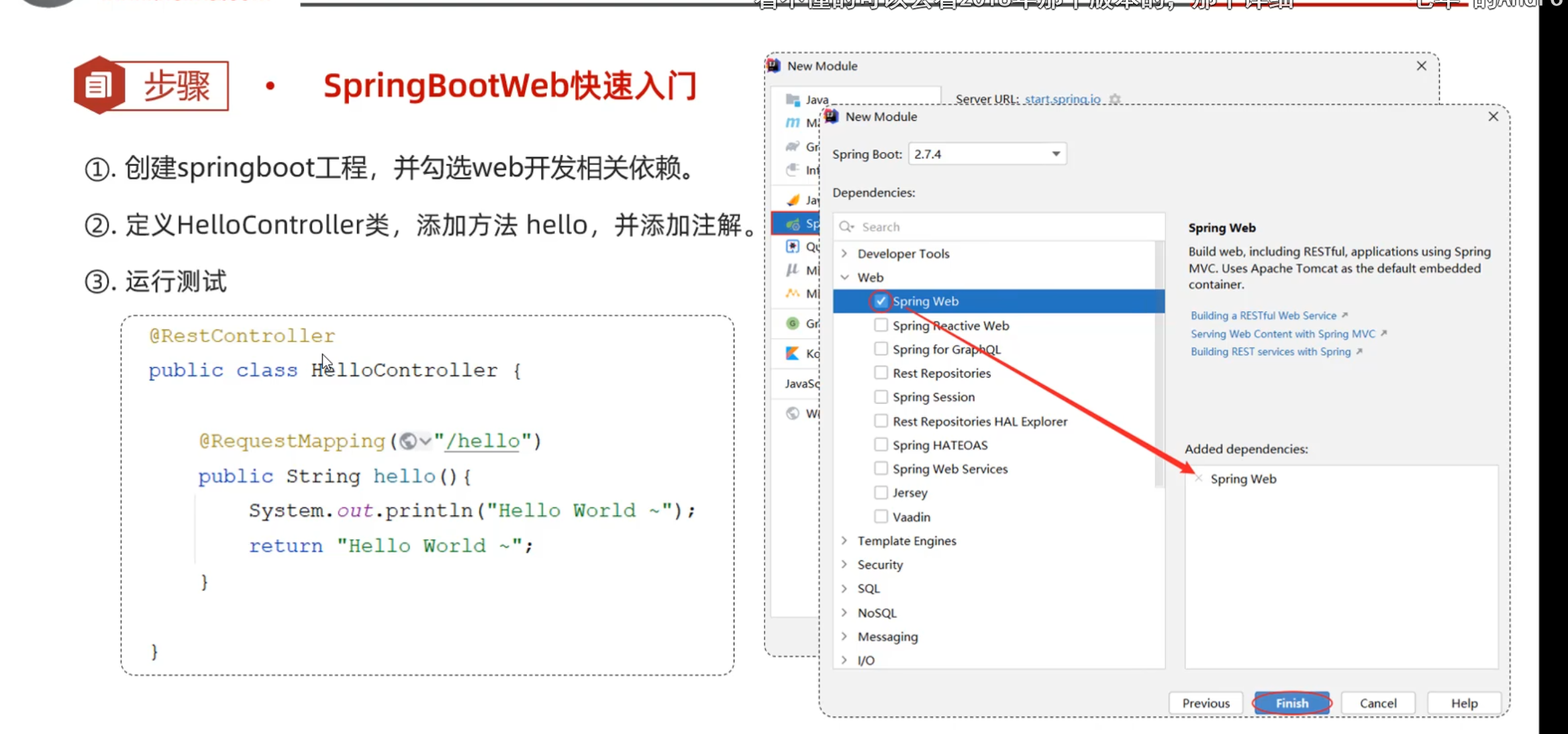Image resolution: width=1568 pixels, height=734 pixels.
Task: Click into the dependencies Search field
Action: tap(1000, 227)
